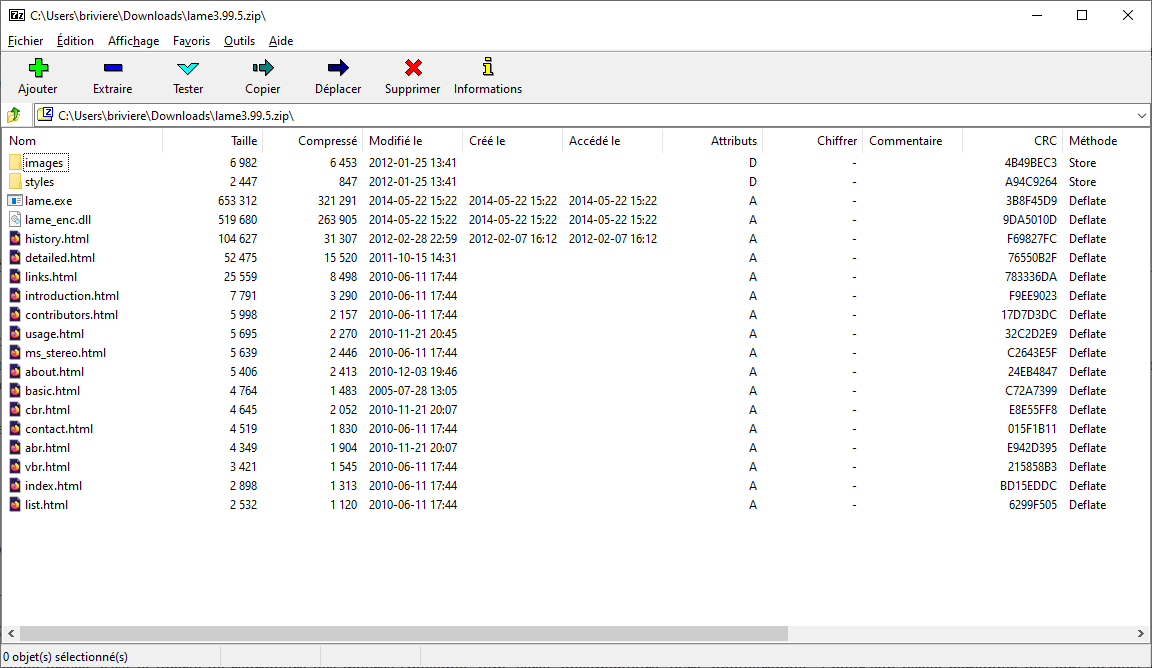Sort by the Méthode column header

[x=1106, y=140]
